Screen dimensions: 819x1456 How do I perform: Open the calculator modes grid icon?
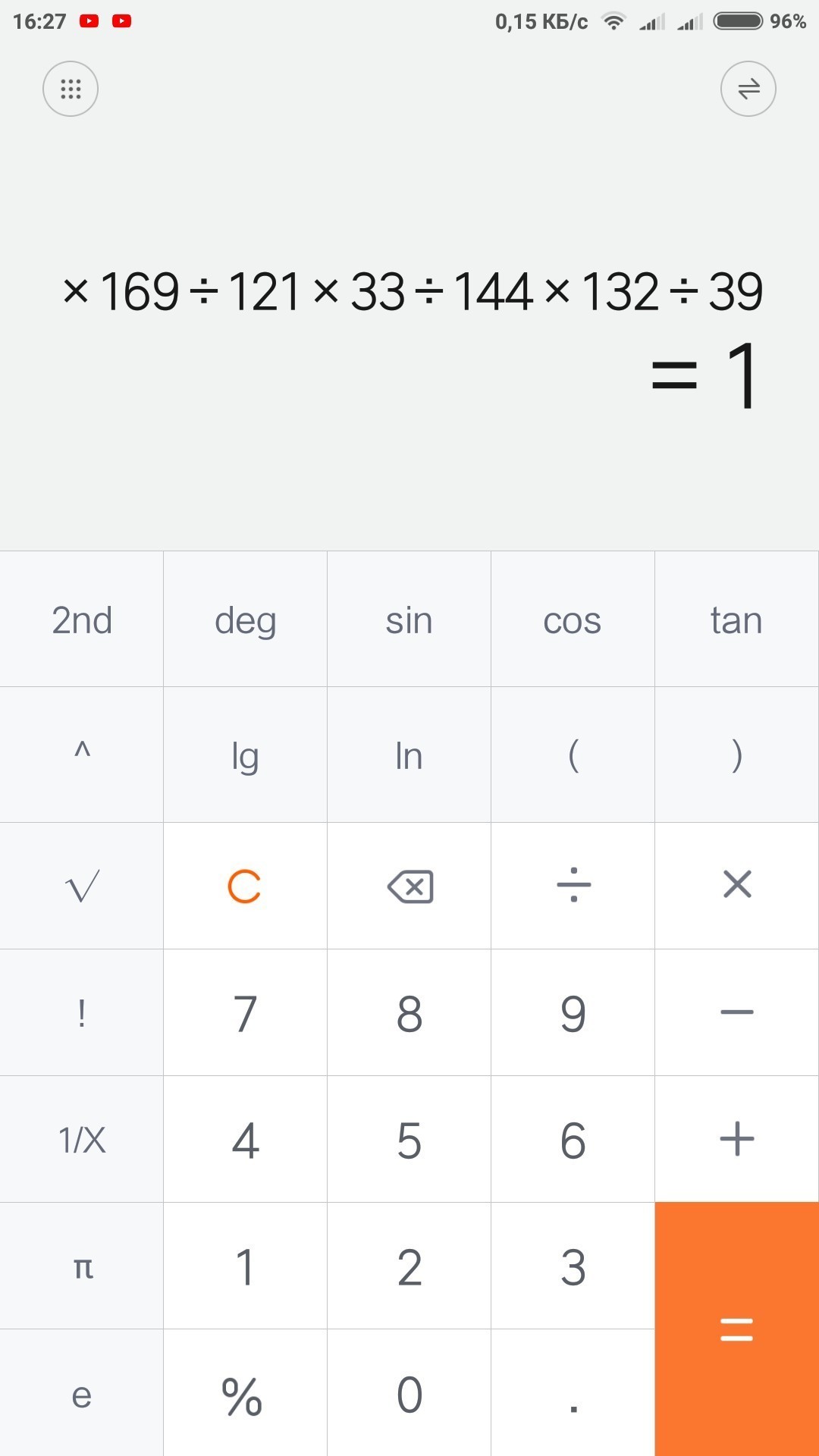click(x=71, y=89)
